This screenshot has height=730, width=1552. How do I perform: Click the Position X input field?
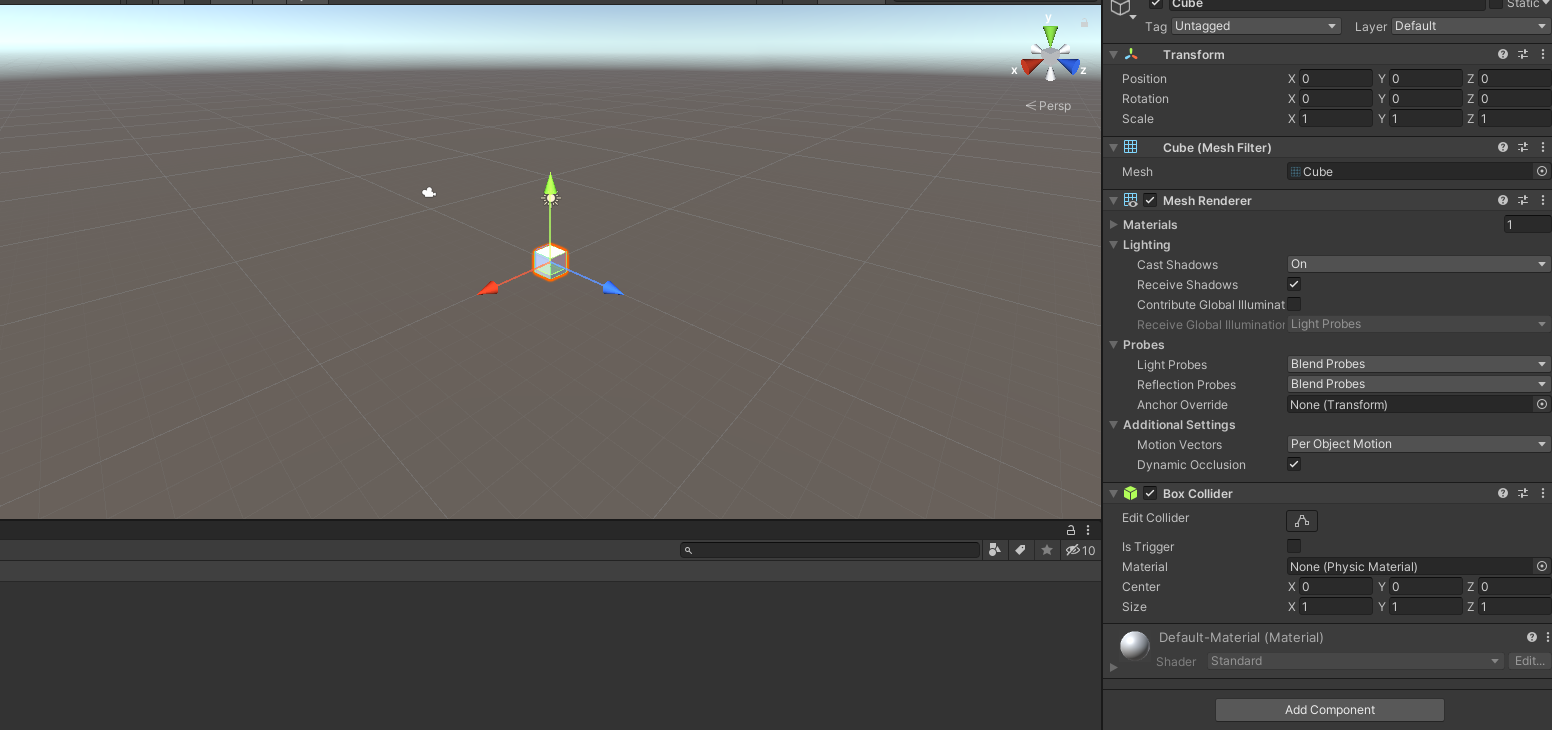tap(1335, 79)
